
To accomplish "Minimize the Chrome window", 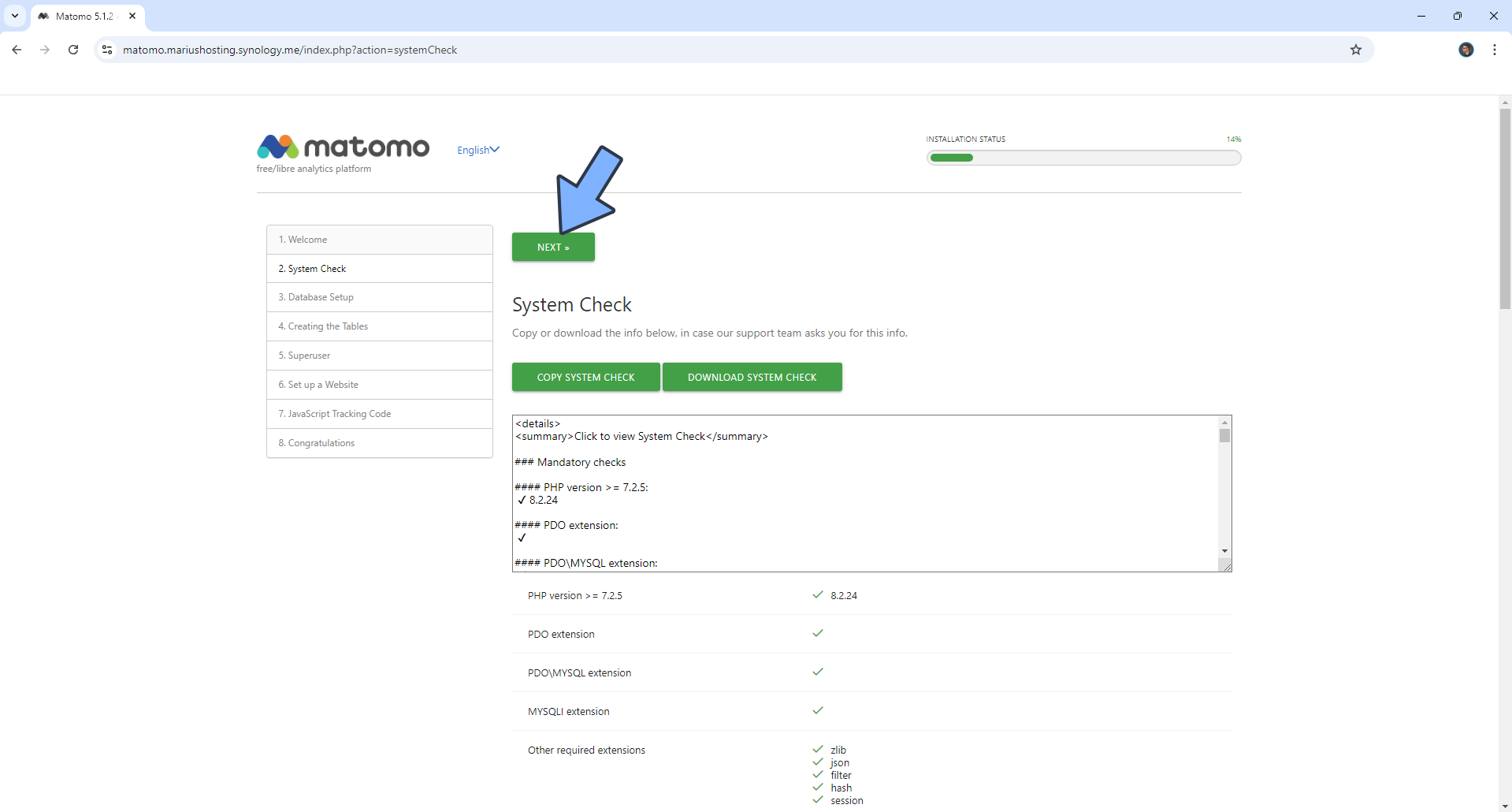I will pyautogui.click(x=1421, y=16).
